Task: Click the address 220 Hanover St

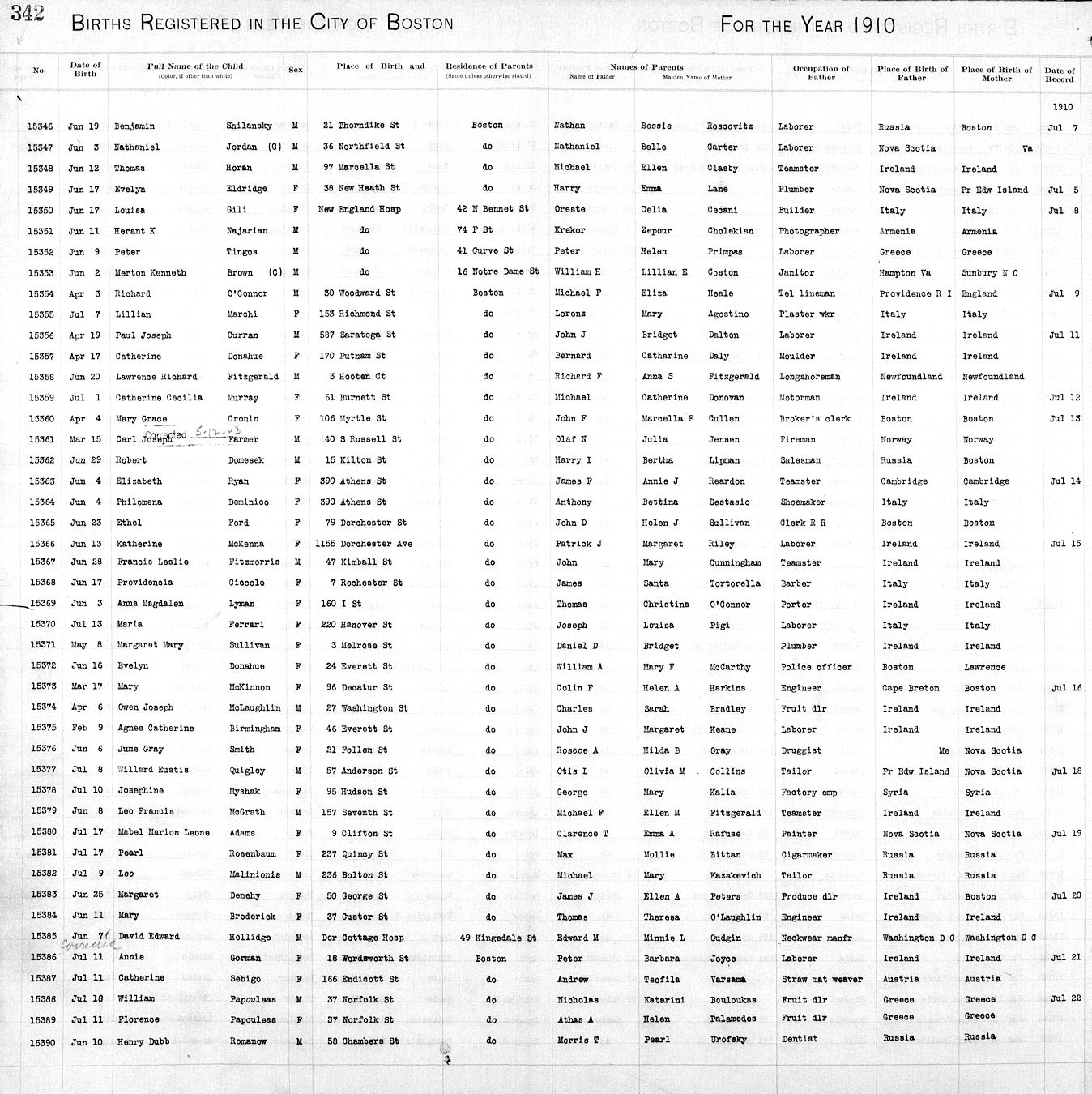Action: [356, 625]
